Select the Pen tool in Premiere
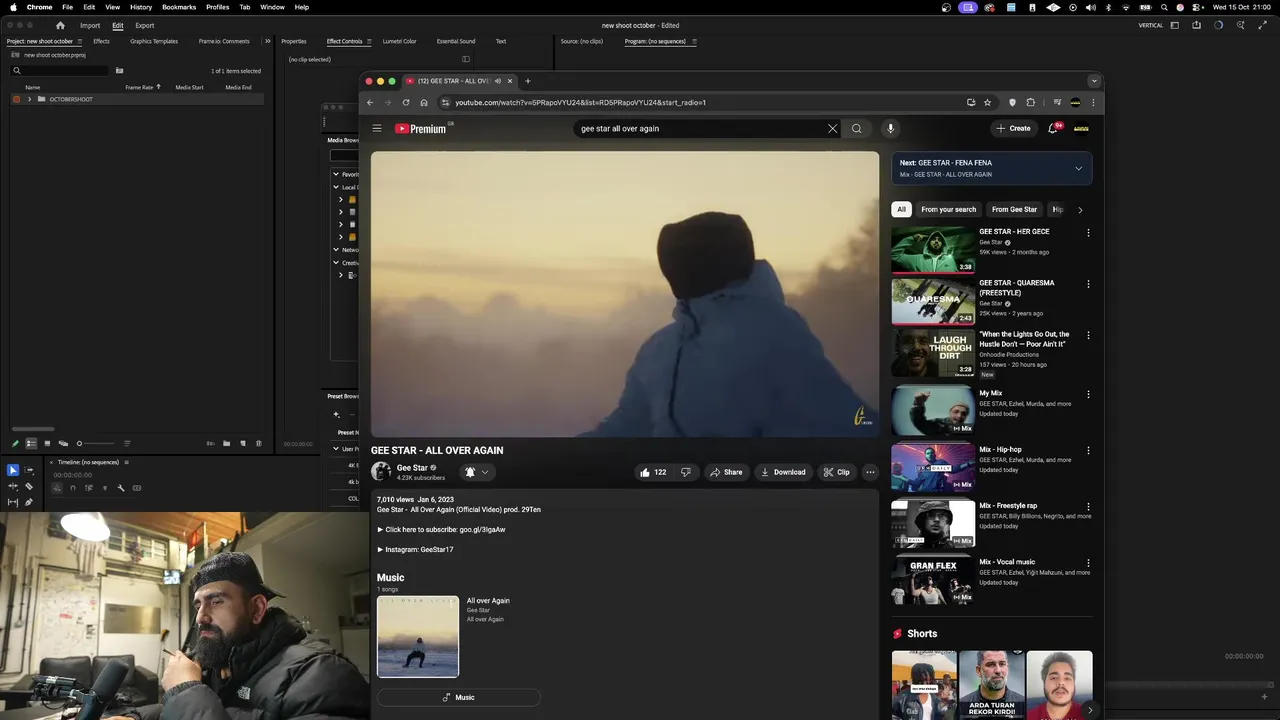Screen dimensions: 1280x720 click(29, 502)
